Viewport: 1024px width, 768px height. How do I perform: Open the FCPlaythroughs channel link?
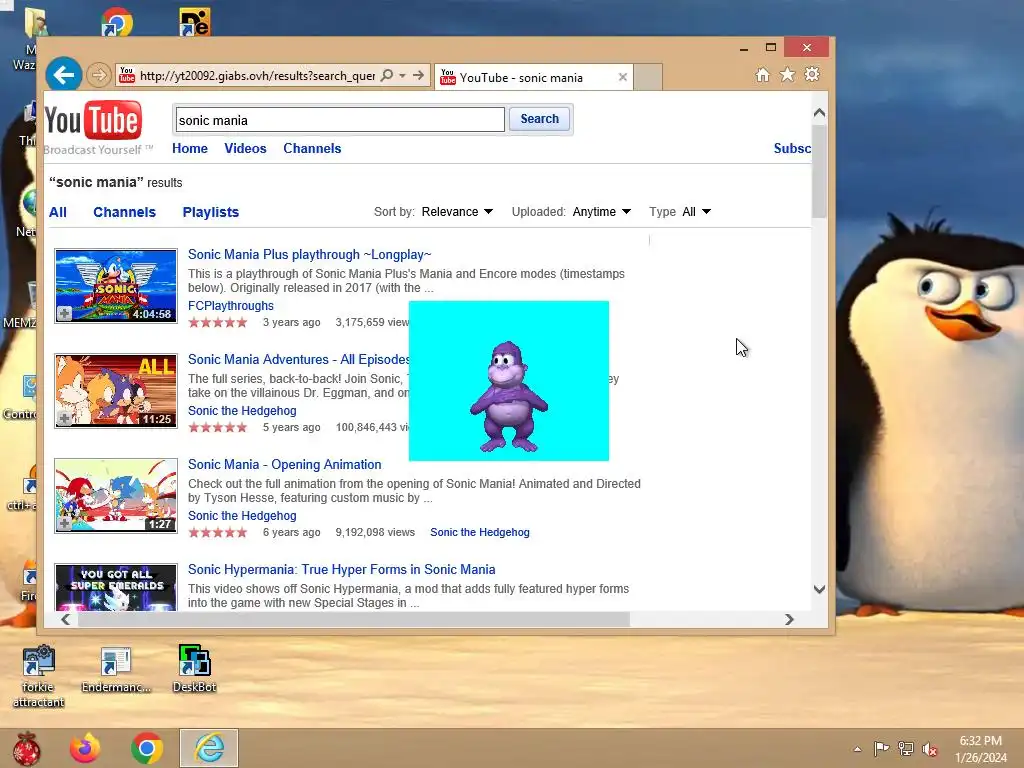tap(231, 306)
